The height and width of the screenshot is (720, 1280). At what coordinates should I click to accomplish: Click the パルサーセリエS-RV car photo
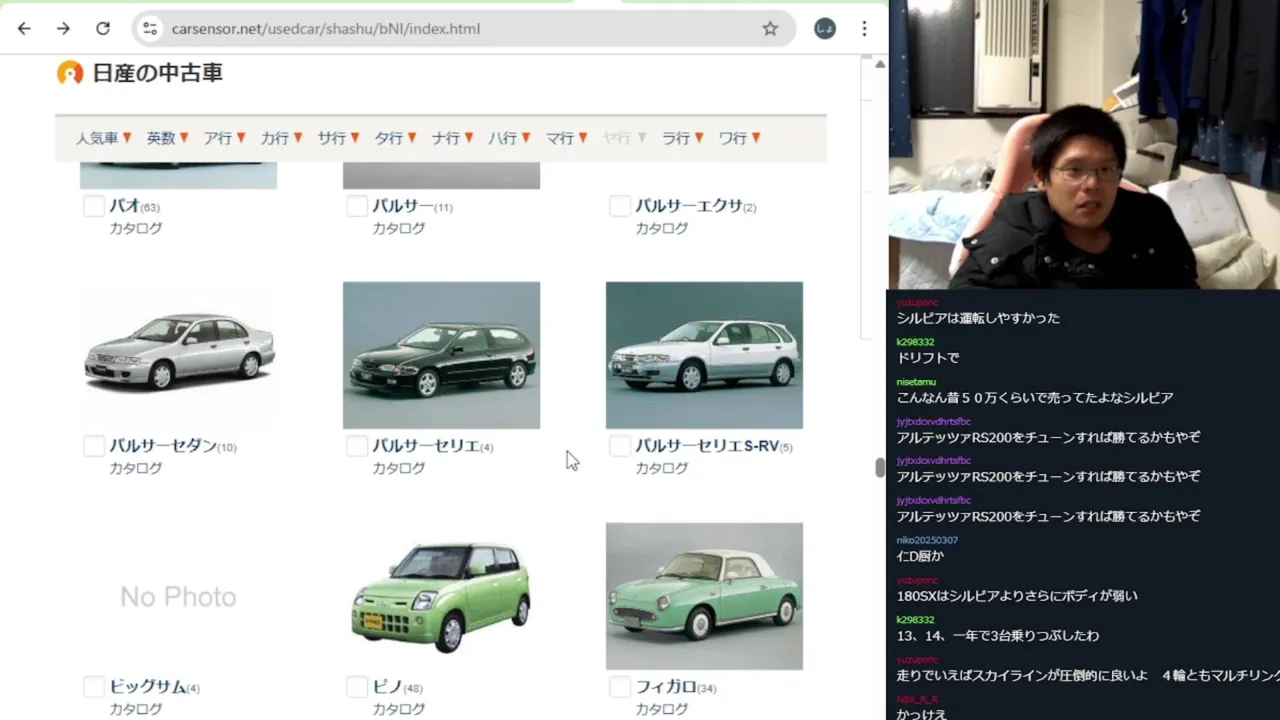(704, 355)
